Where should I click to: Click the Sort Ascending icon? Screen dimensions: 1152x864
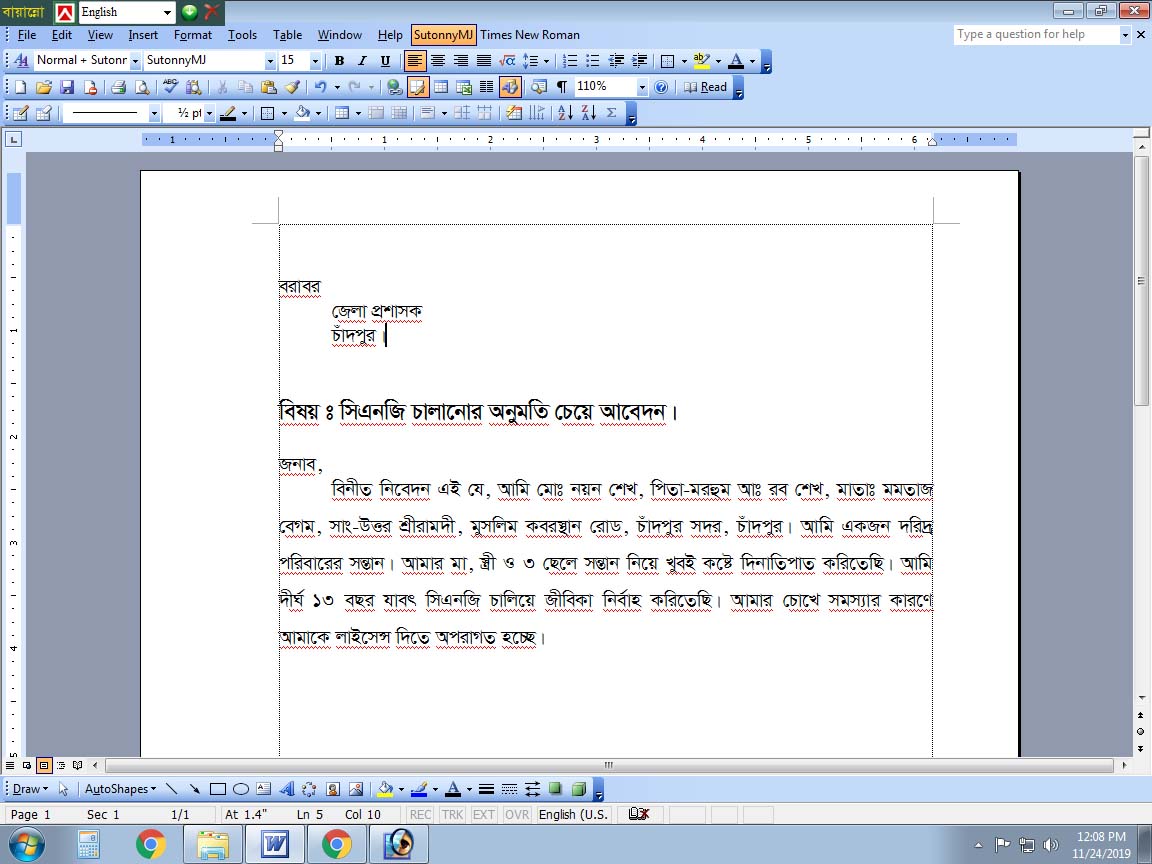(565, 113)
